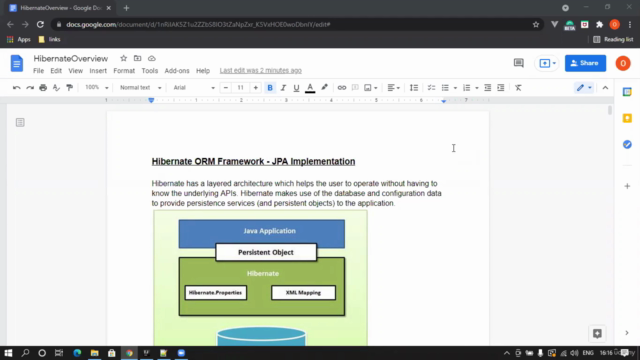The width and height of the screenshot is (640, 360).
Task: Check the cloud document status icon
Action: point(151,58)
